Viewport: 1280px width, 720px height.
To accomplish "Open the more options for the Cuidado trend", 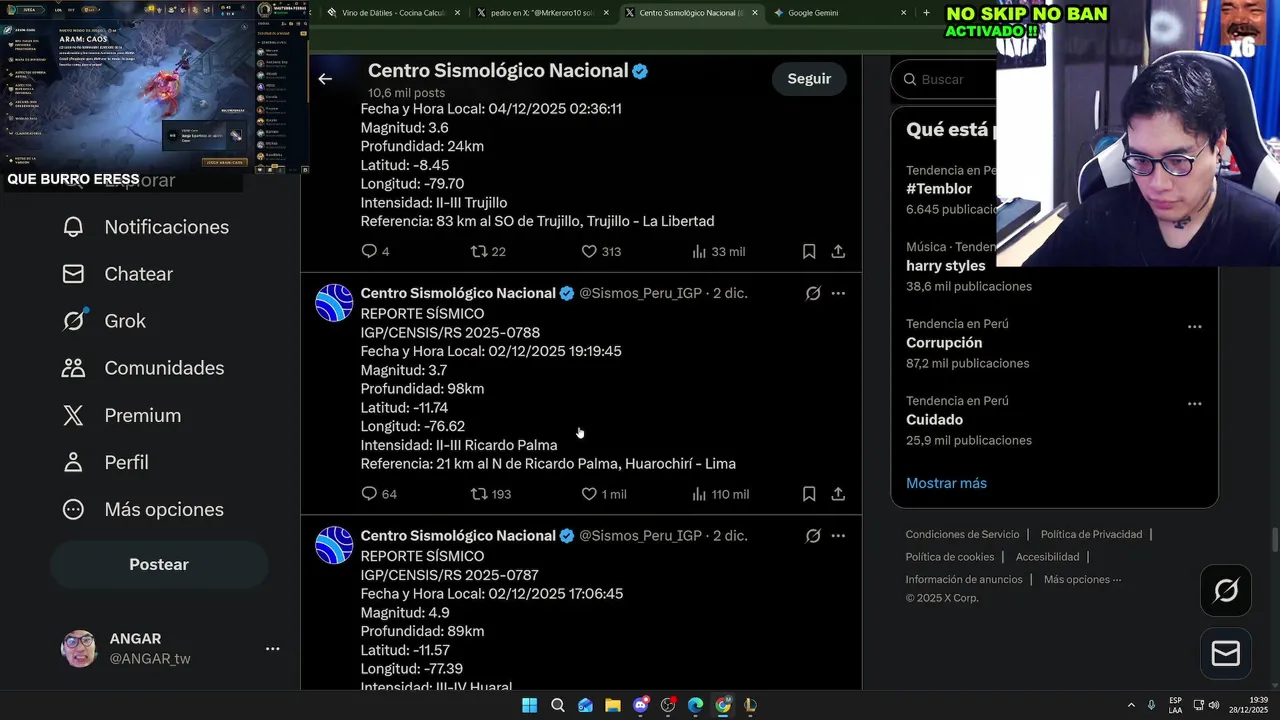I will tap(1194, 404).
